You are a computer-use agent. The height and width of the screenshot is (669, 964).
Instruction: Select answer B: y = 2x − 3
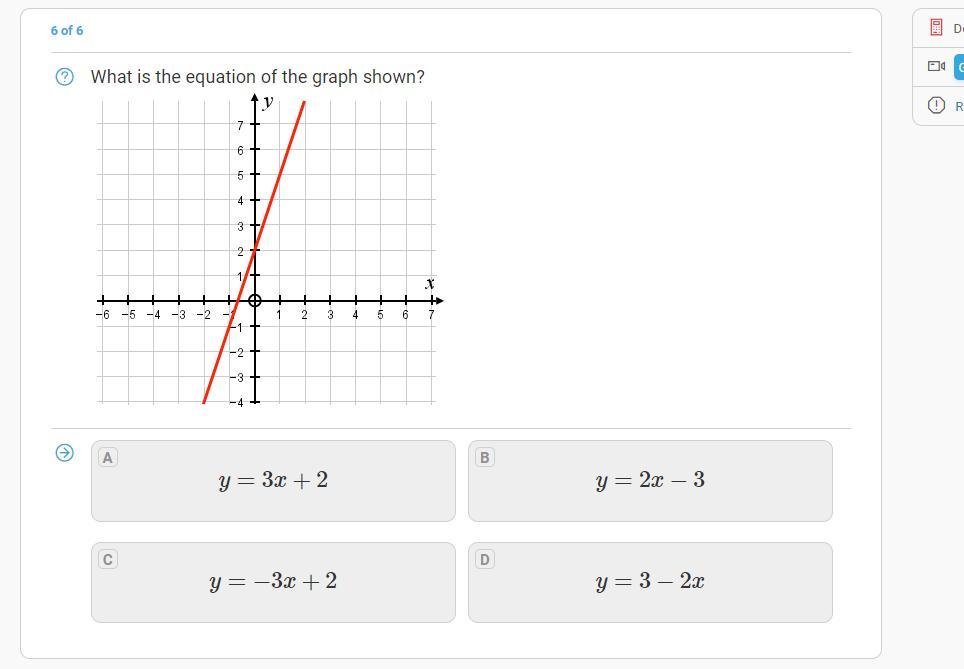pos(650,481)
